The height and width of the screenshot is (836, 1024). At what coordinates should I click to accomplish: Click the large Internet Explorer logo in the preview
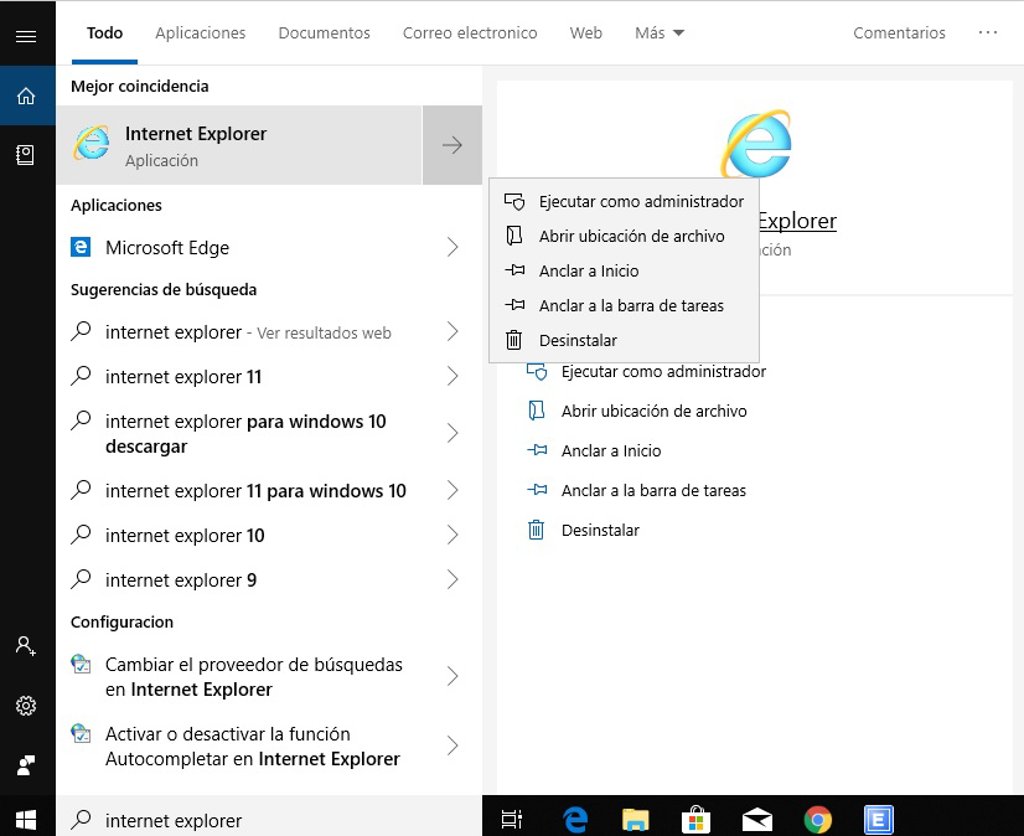756,144
